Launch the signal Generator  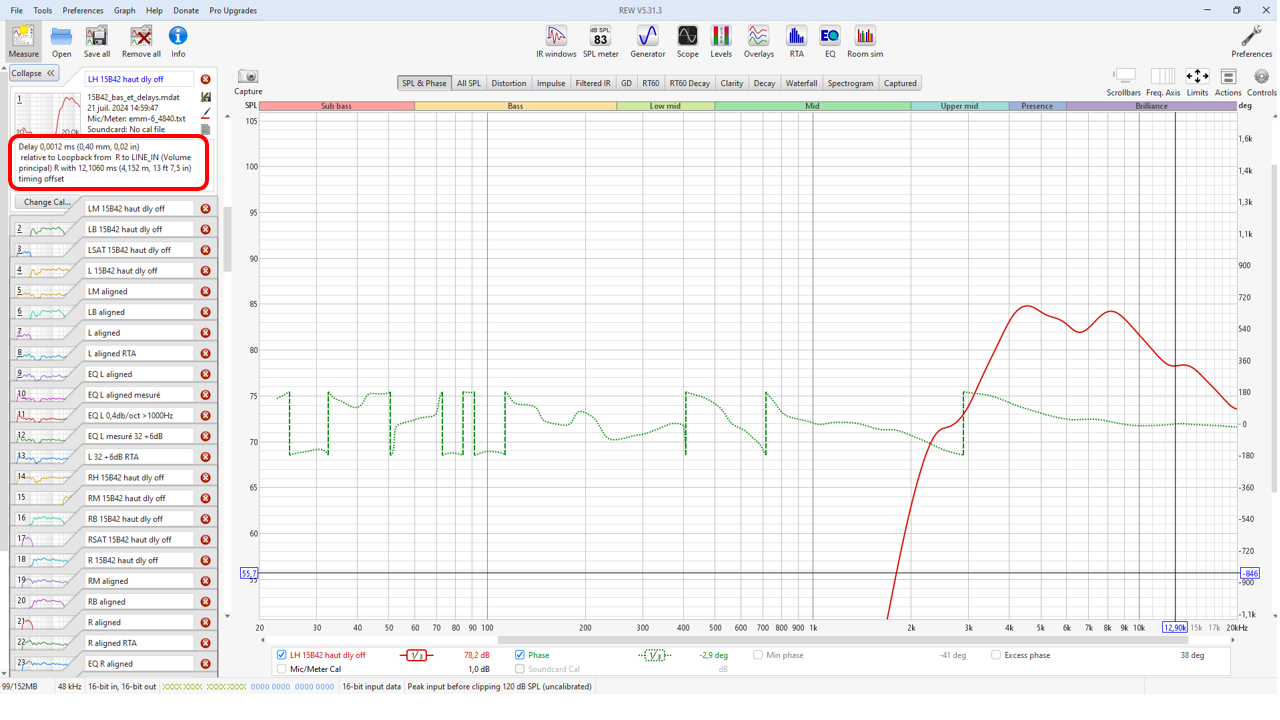(x=647, y=40)
